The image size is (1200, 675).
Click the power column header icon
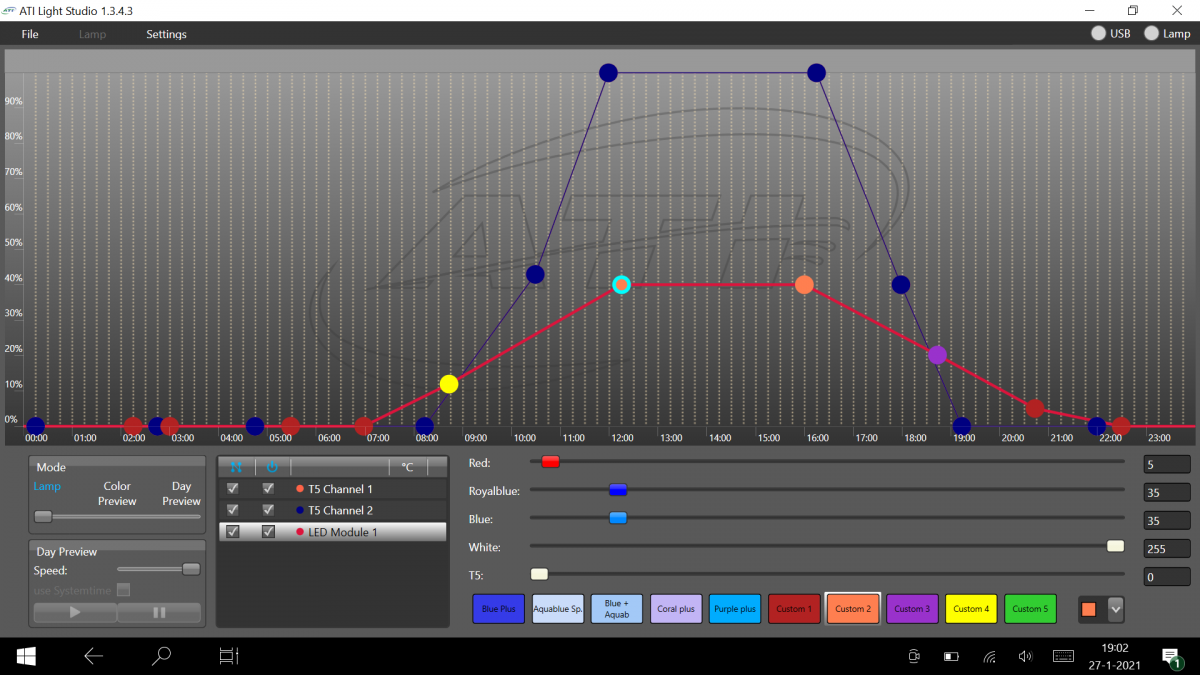[x=272, y=467]
